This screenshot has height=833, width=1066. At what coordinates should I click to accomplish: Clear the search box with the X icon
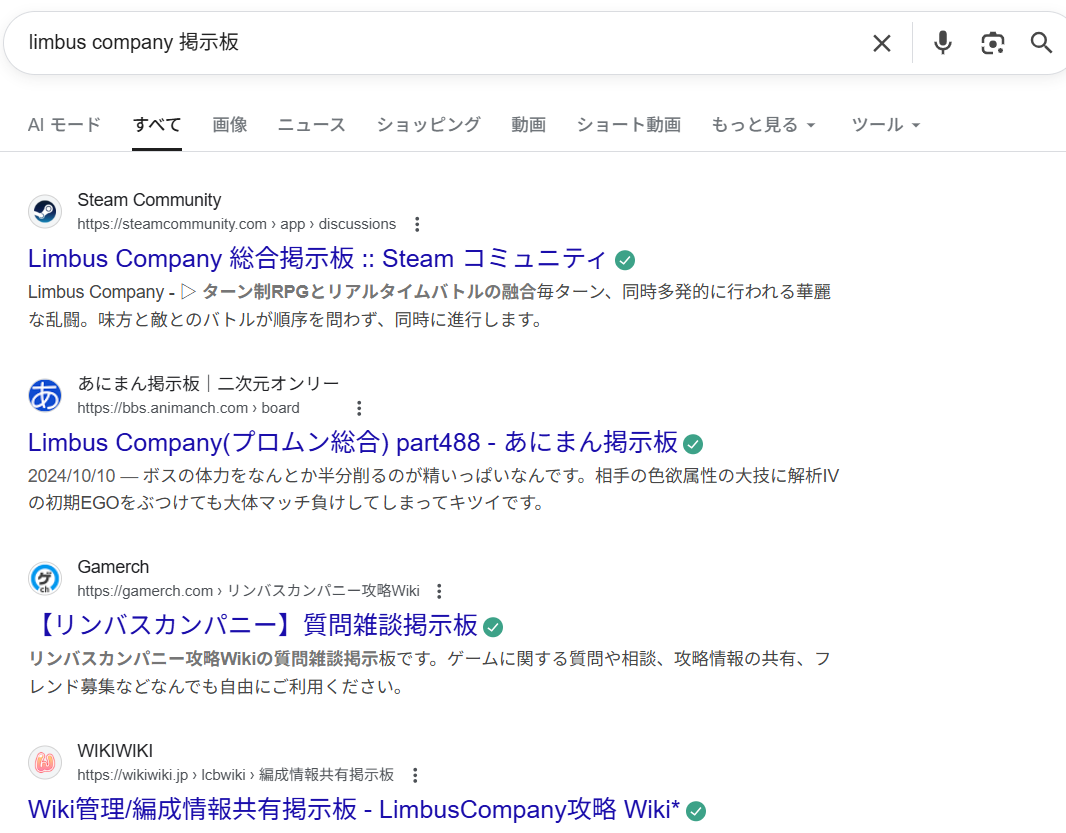point(881,43)
